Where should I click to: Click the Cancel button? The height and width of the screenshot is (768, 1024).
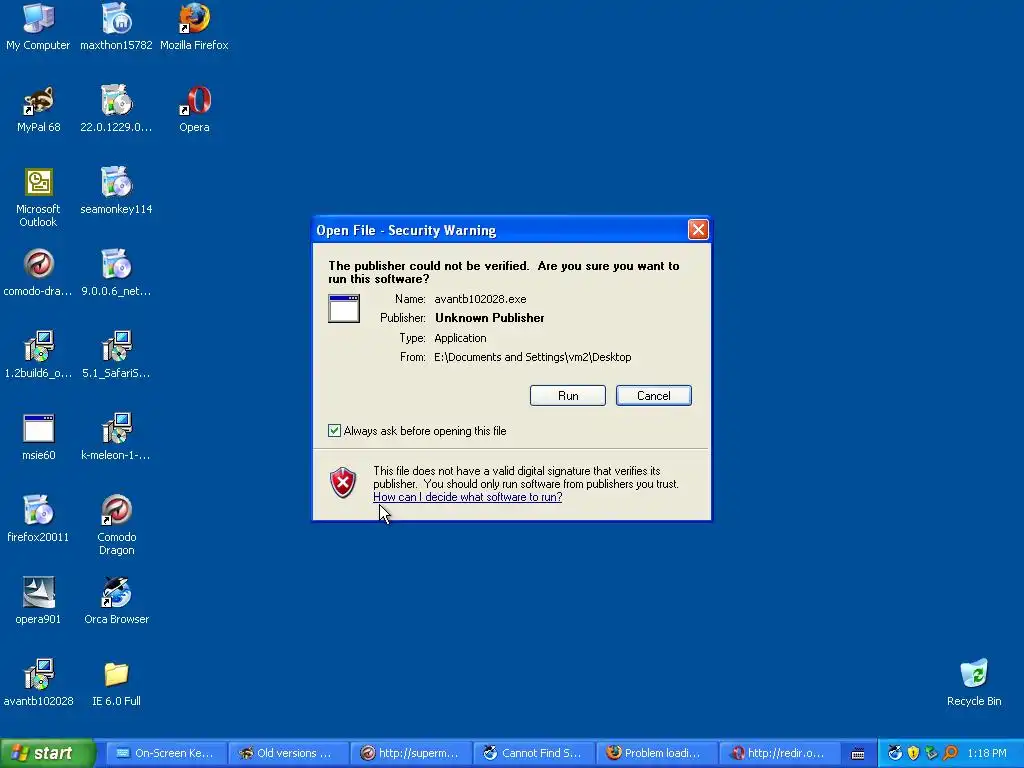tap(654, 396)
